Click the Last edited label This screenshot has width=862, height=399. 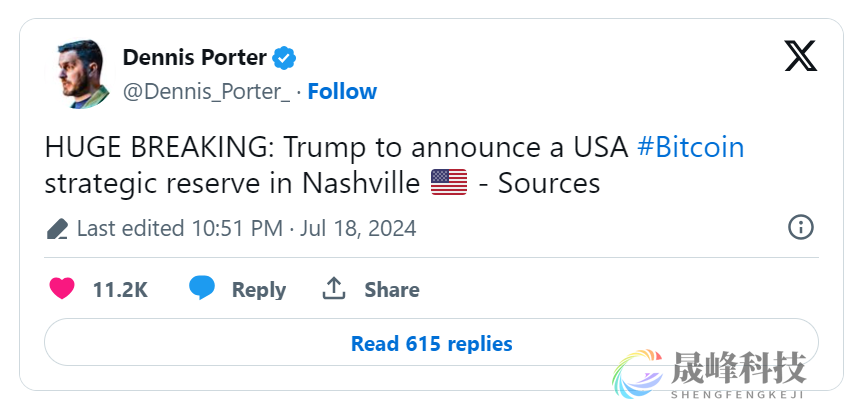tap(131, 228)
